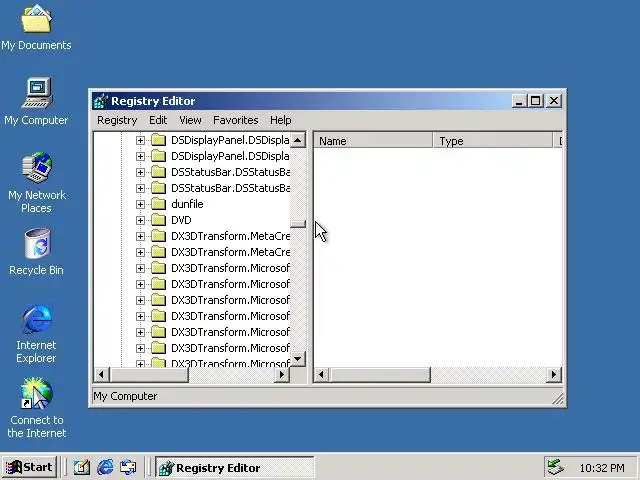Click the Show Desktop quick launch icon
The height and width of the screenshot is (480, 640).
click(x=82, y=467)
